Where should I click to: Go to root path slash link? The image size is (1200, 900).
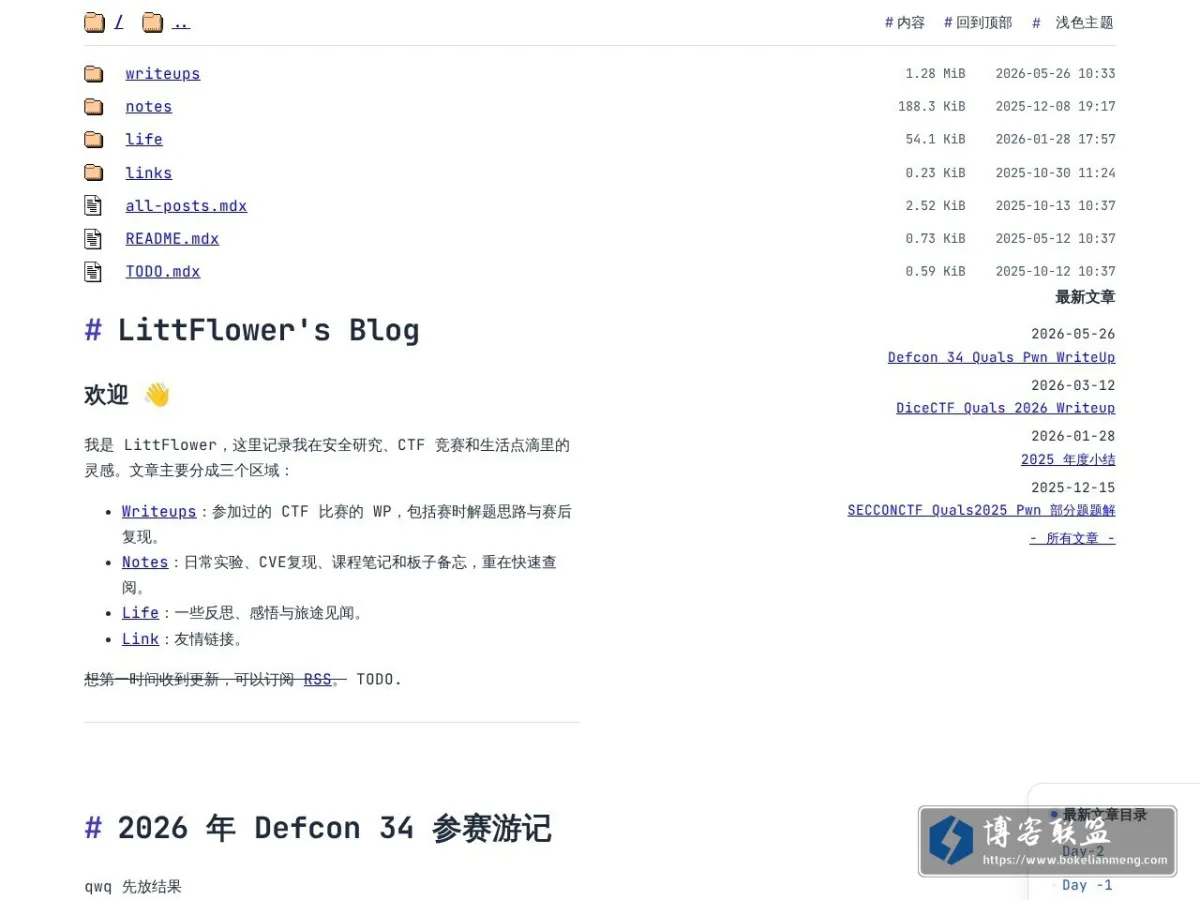click(x=119, y=22)
